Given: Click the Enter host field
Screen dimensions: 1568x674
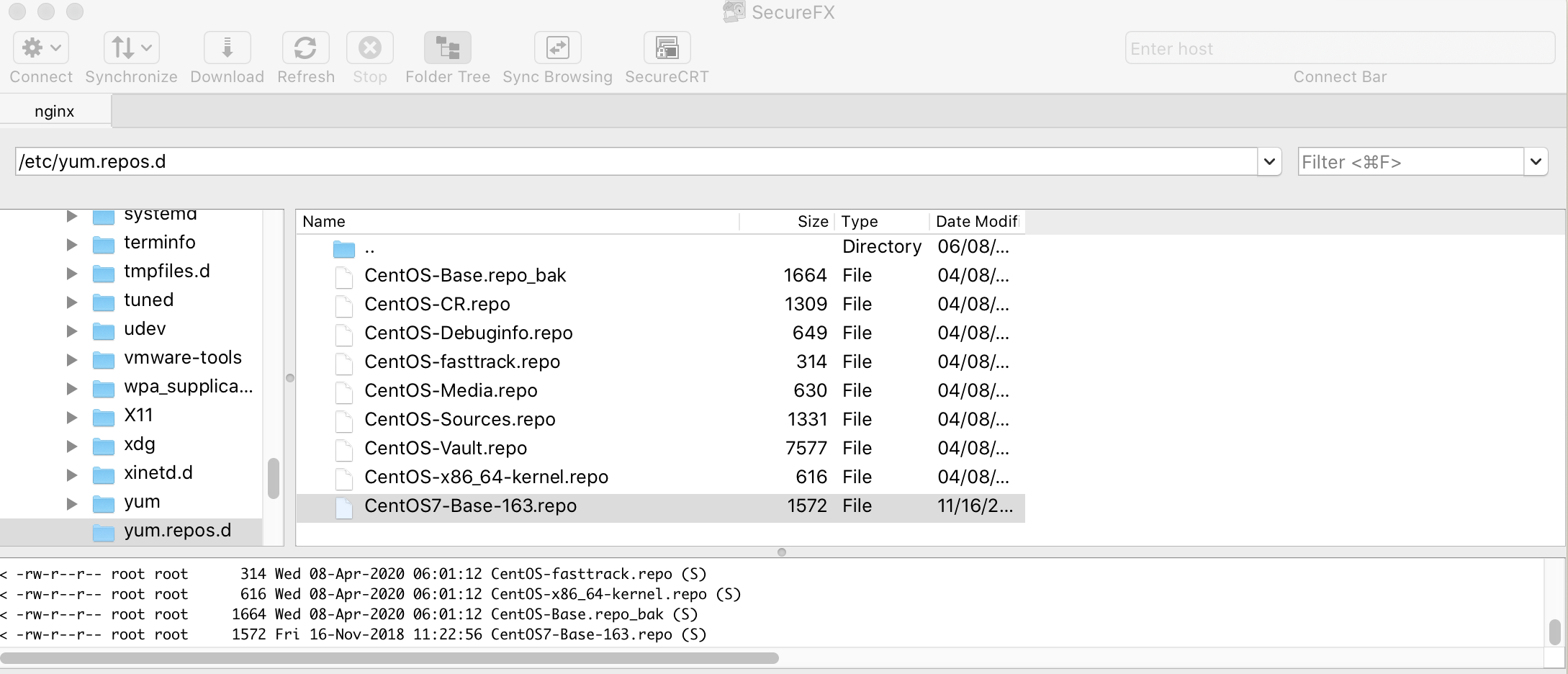Looking at the screenshot, I should coord(1340,48).
